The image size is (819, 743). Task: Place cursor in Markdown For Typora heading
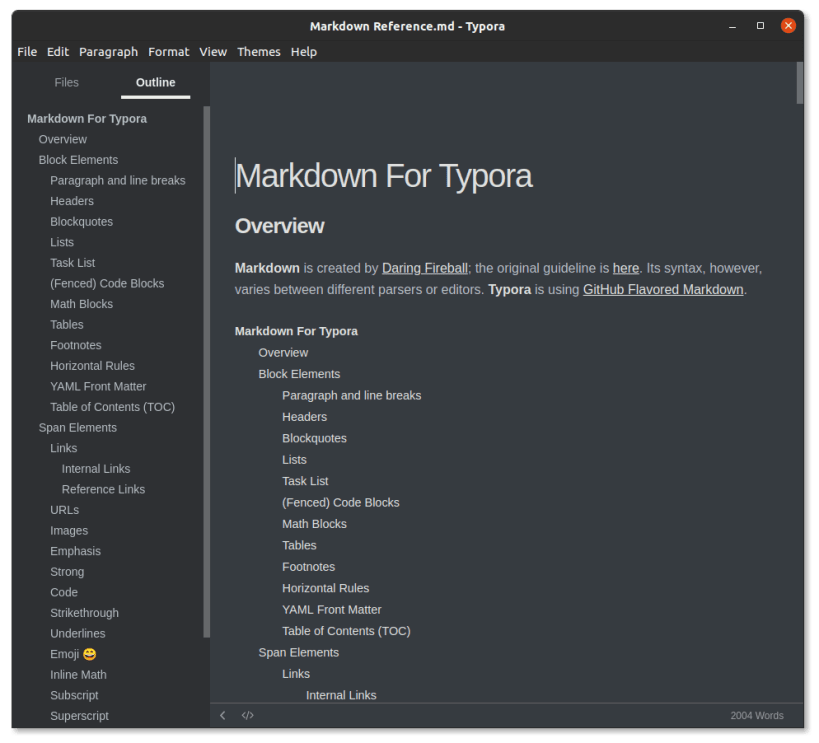pos(384,176)
